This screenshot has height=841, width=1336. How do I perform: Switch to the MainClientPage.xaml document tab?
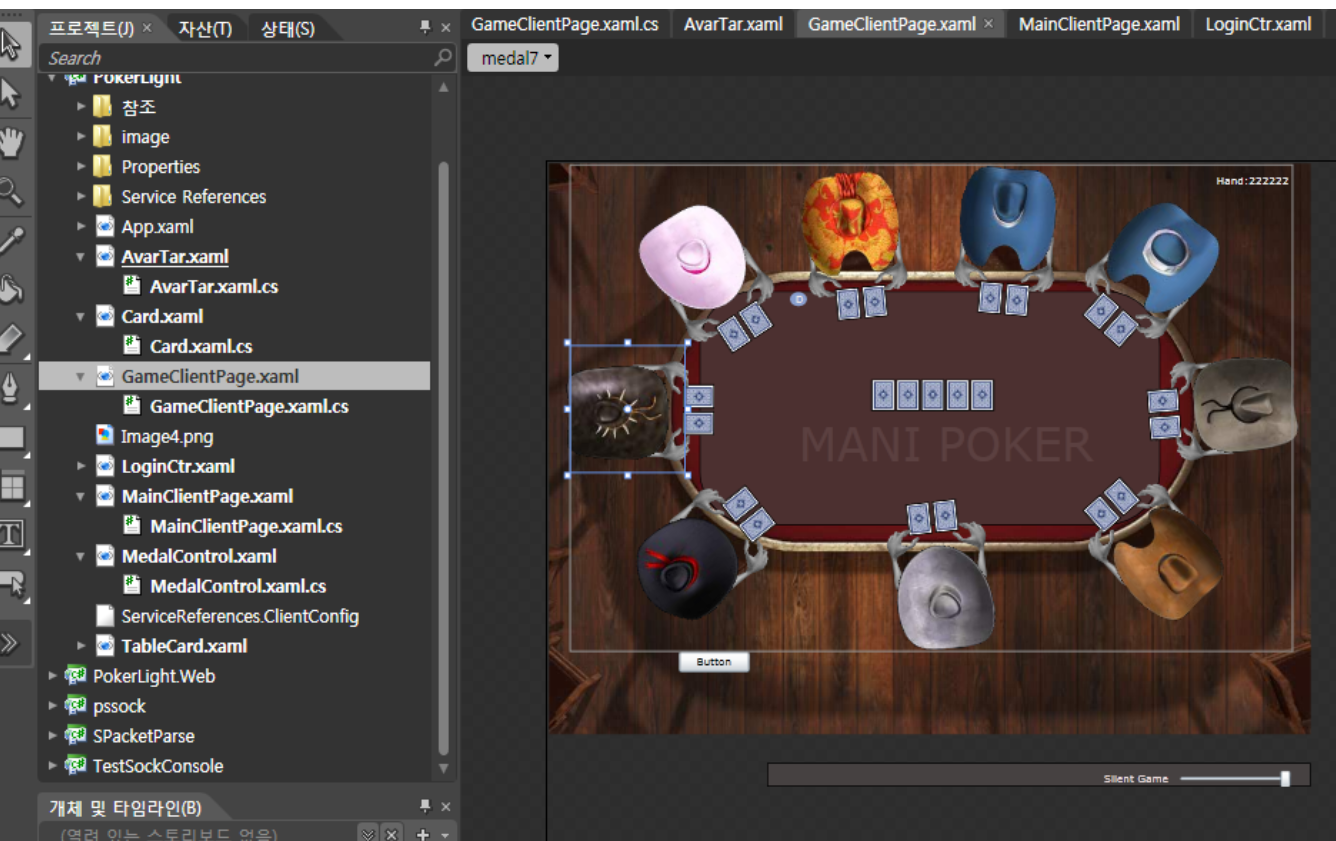click(1098, 24)
